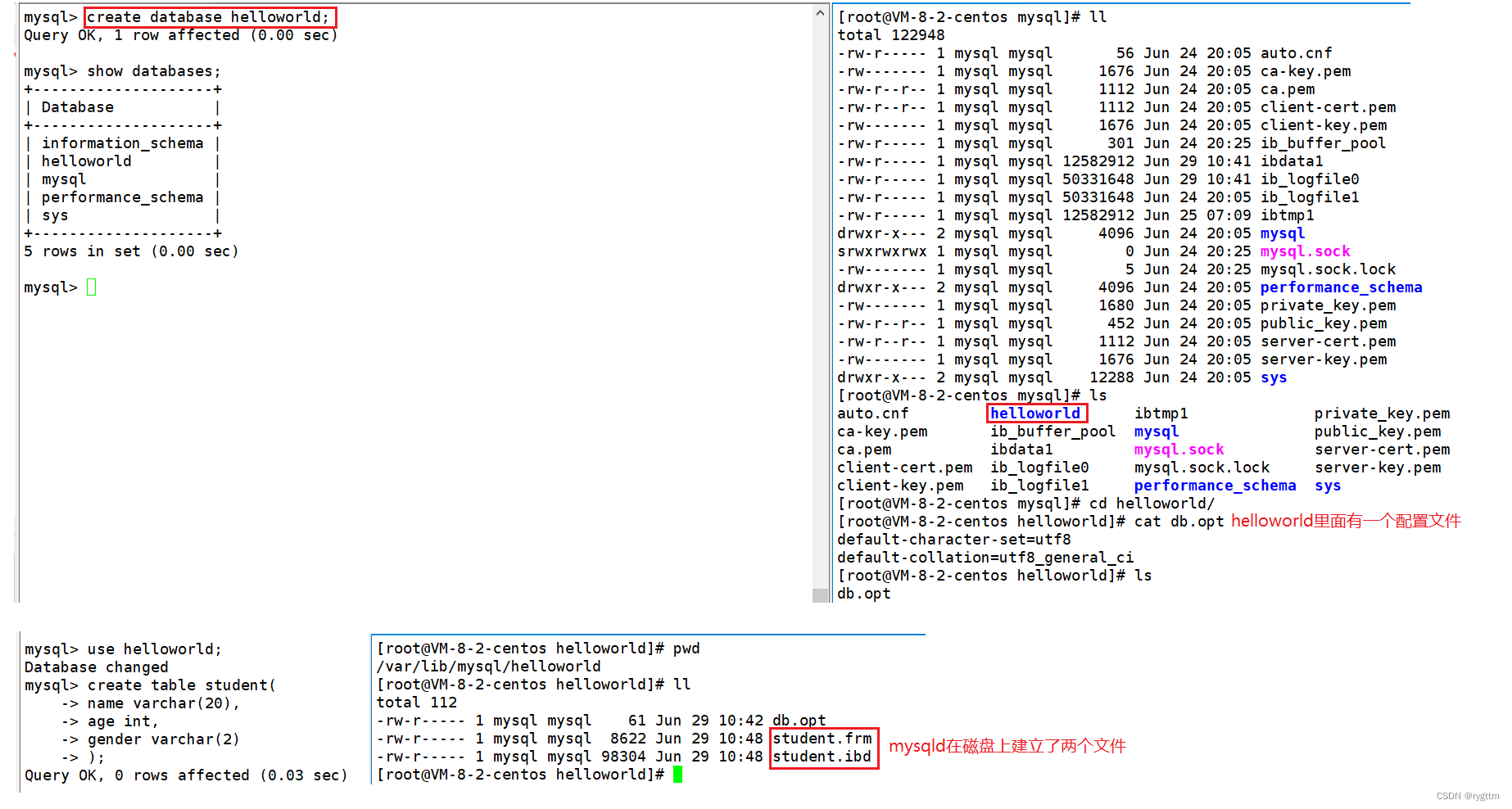Click 'client-cert.pem' in the ll listing
This screenshot has height=809, width=1512.
(1328, 107)
